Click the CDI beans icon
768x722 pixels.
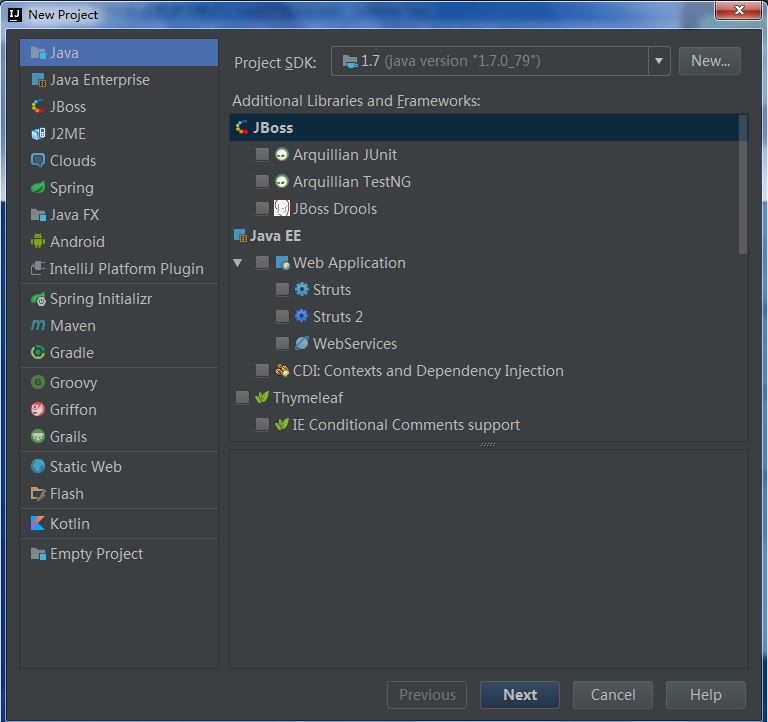point(281,370)
